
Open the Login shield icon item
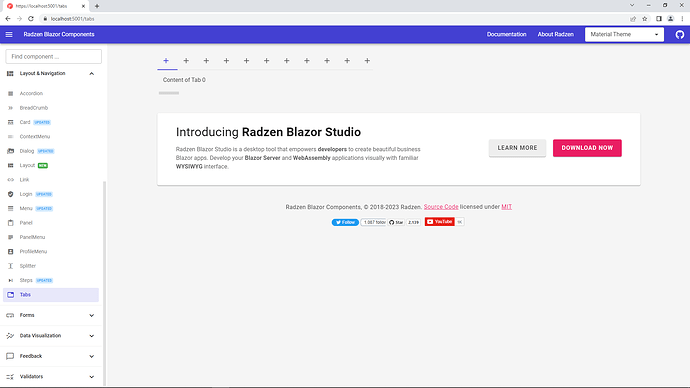click(x=11, y=194)
